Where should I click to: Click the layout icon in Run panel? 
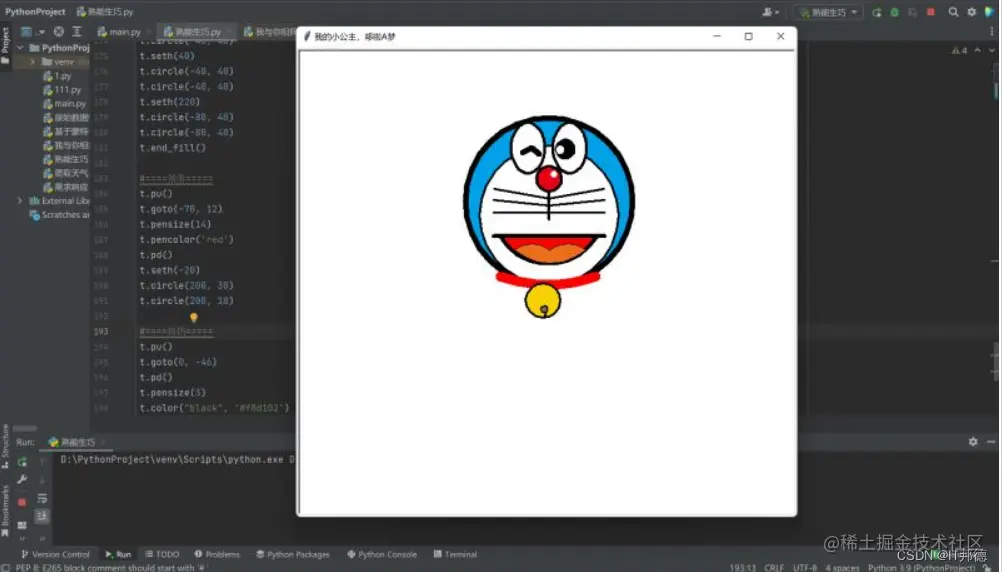[x=22, y=525]
